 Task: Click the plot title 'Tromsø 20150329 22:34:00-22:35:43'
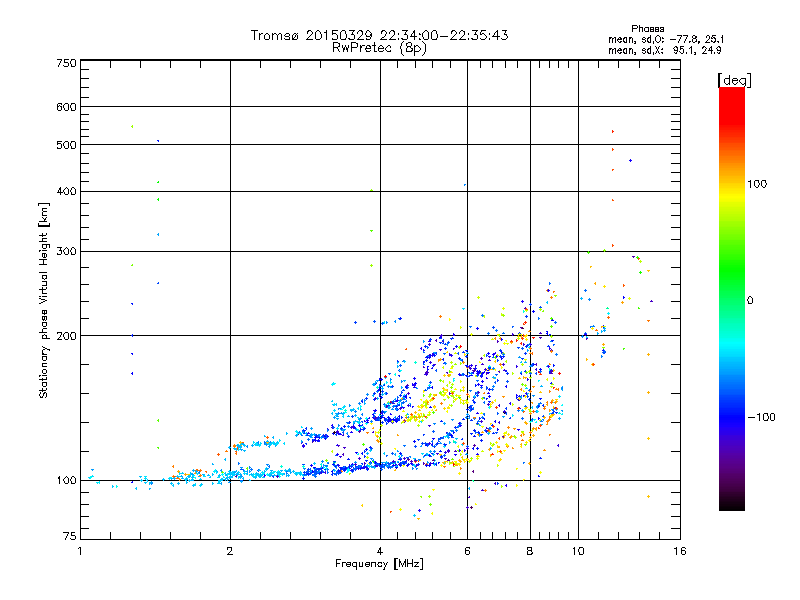[x=379, y=35]
